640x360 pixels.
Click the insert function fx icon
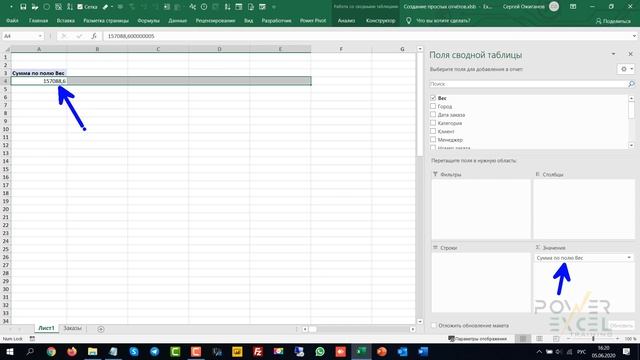94,36
